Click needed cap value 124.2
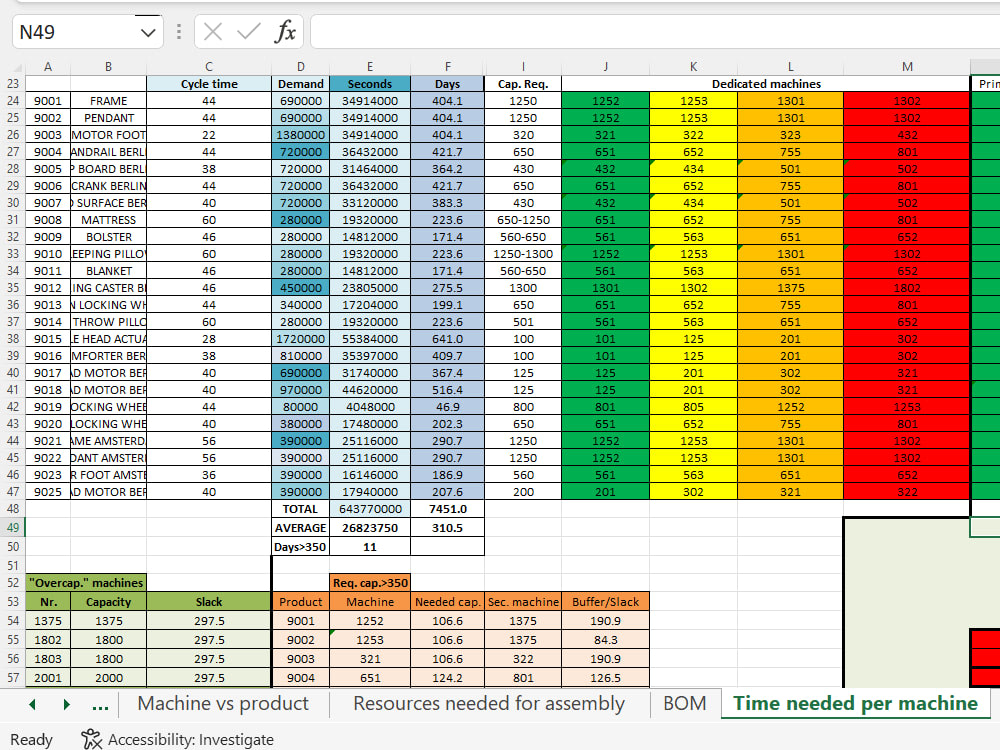Viewport: 1000px width, 750px height. pyautogui.click(x=447, y=678)
